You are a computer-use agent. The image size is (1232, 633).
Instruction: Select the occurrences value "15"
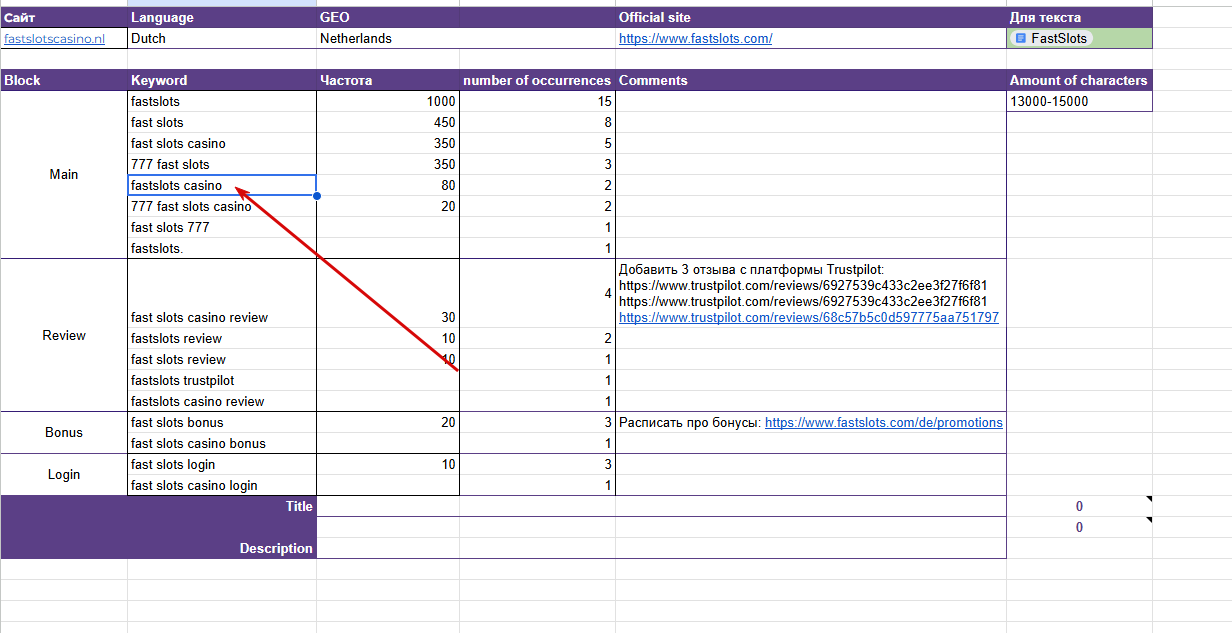pos(537,101)
